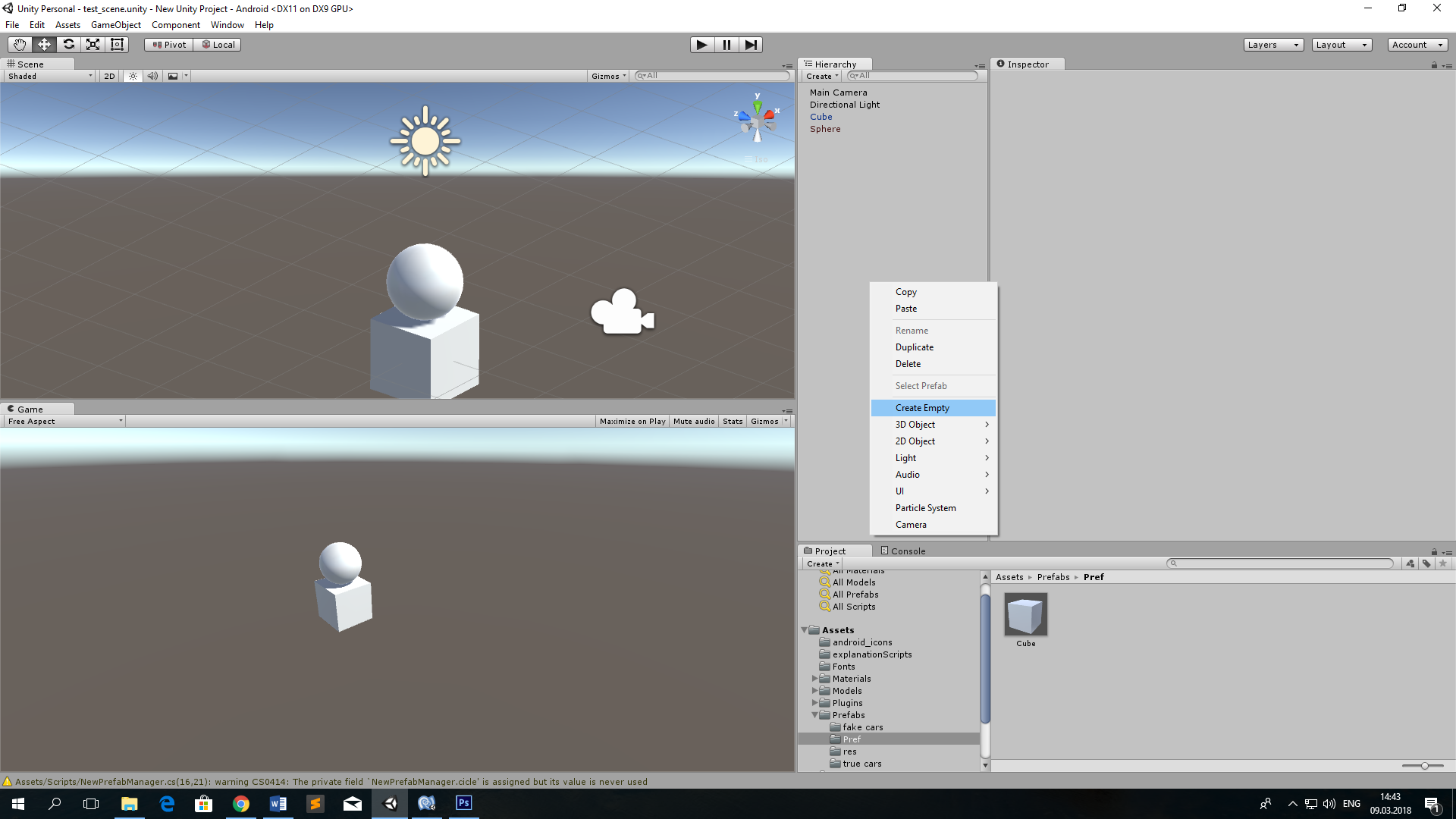The image size is (1456, 819).
Task: Click the Center/Pivot toggle icon
Action: pos(166,43)
